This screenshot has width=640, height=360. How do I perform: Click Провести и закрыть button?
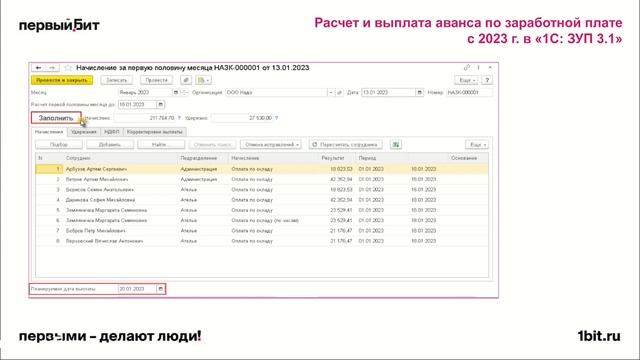62,80
